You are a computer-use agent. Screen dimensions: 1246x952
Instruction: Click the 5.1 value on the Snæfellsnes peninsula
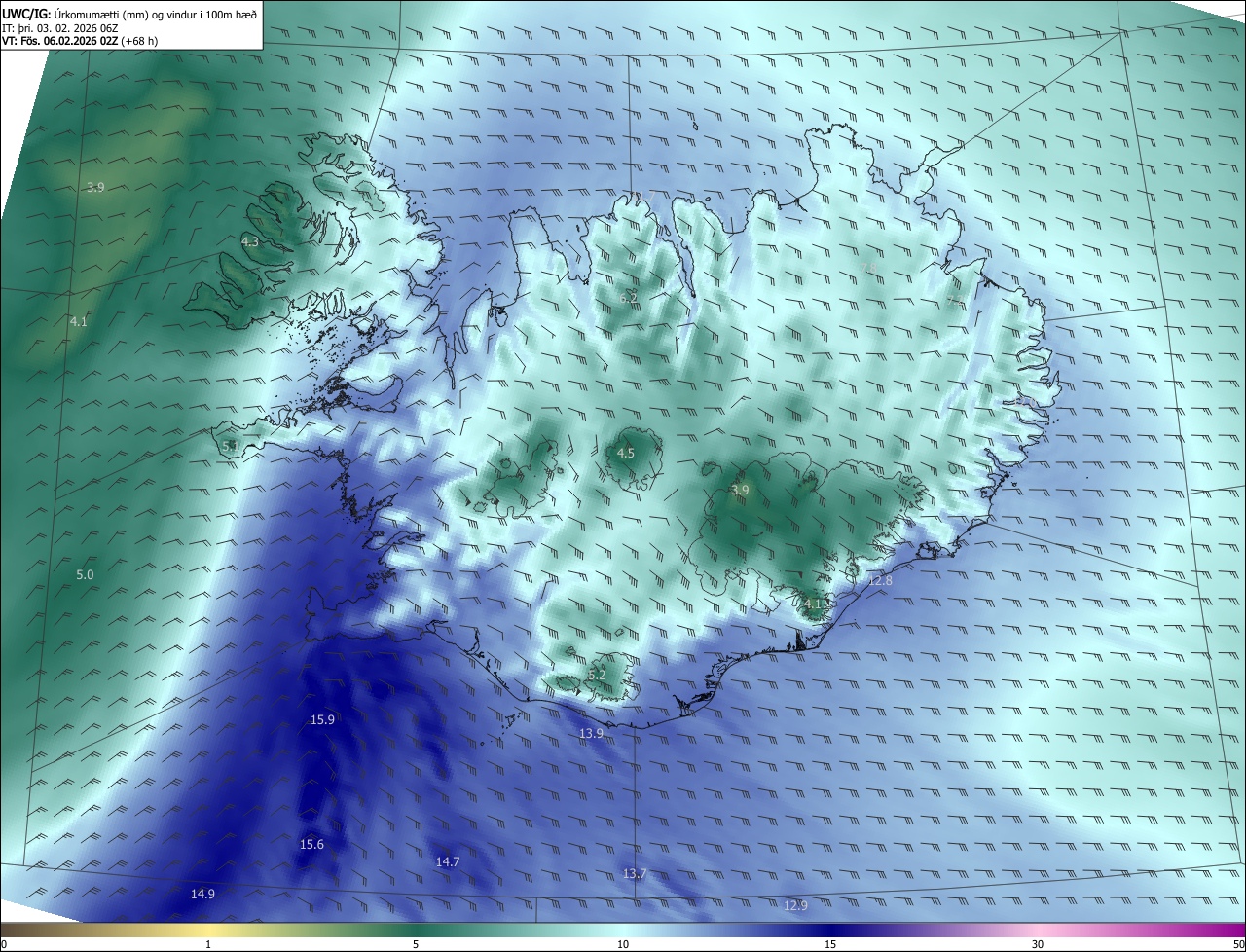click(x=231, y=447)
